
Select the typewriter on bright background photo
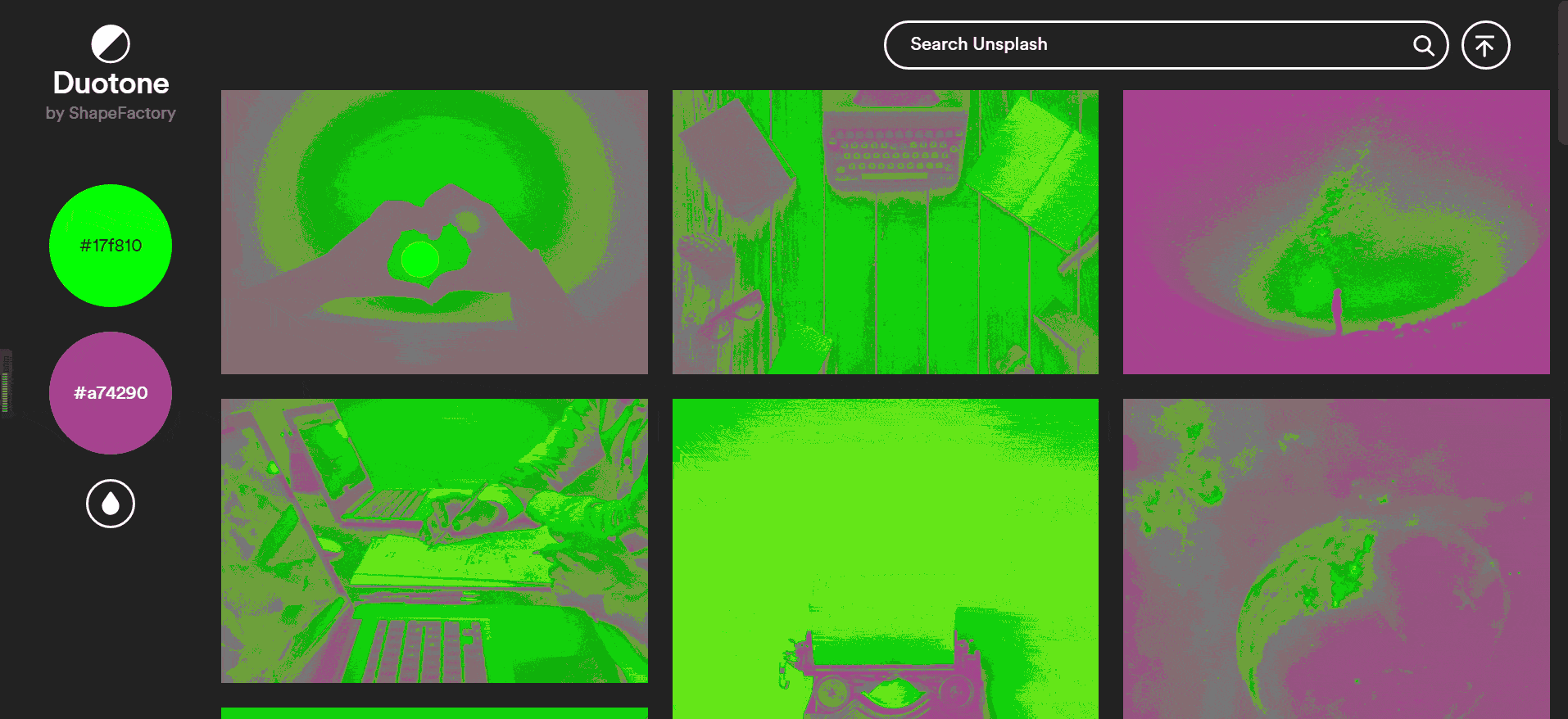886,558
